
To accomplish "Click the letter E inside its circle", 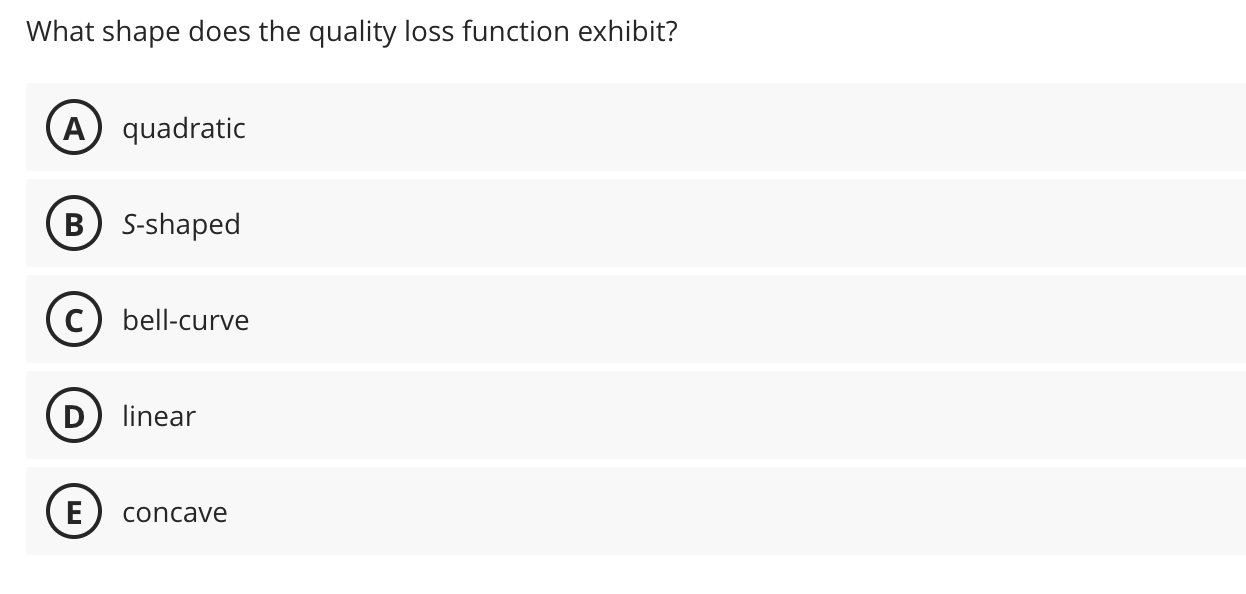I will pyautogui.click(x=74, y=512).
